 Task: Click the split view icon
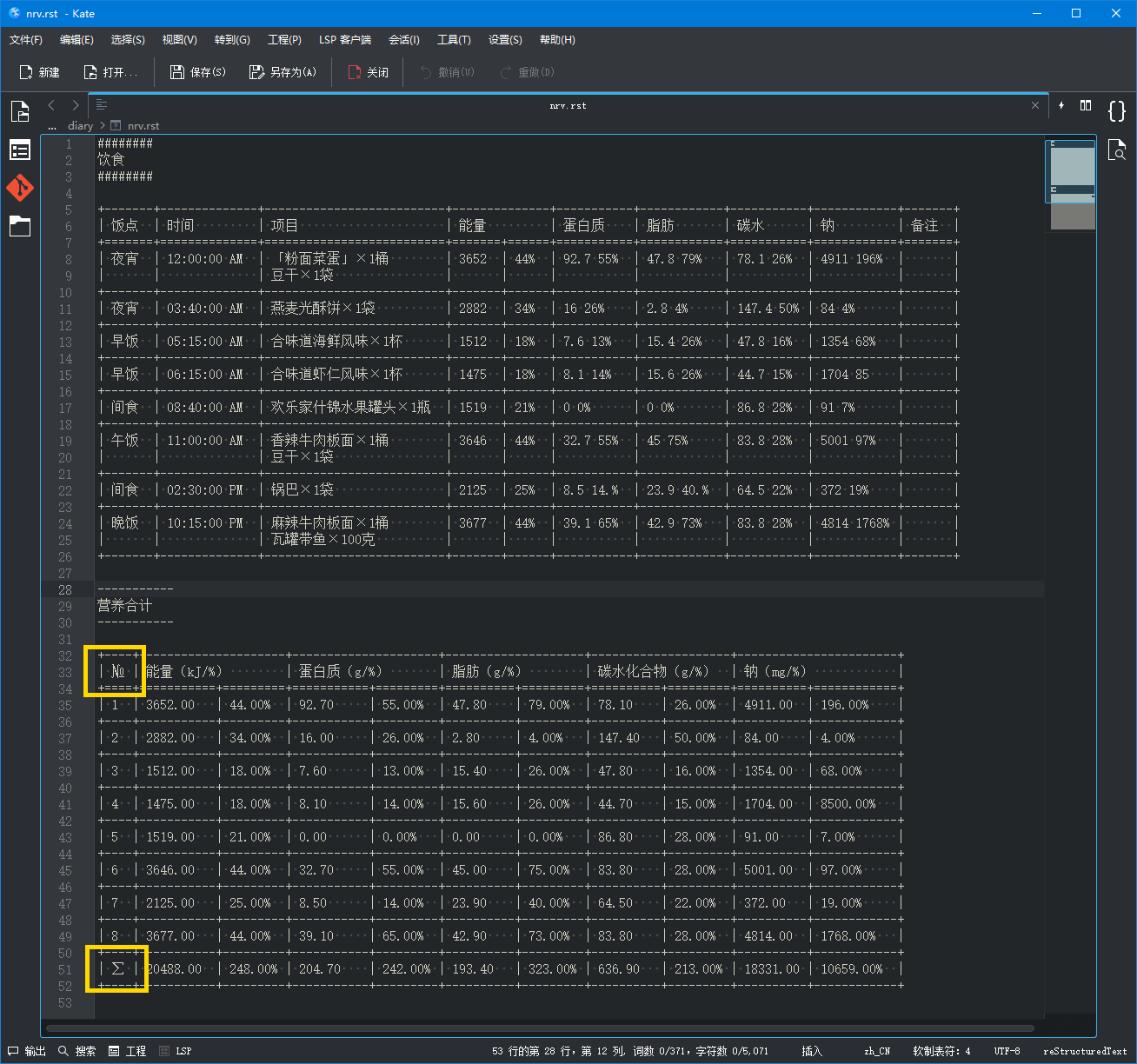pos(1086,105)
